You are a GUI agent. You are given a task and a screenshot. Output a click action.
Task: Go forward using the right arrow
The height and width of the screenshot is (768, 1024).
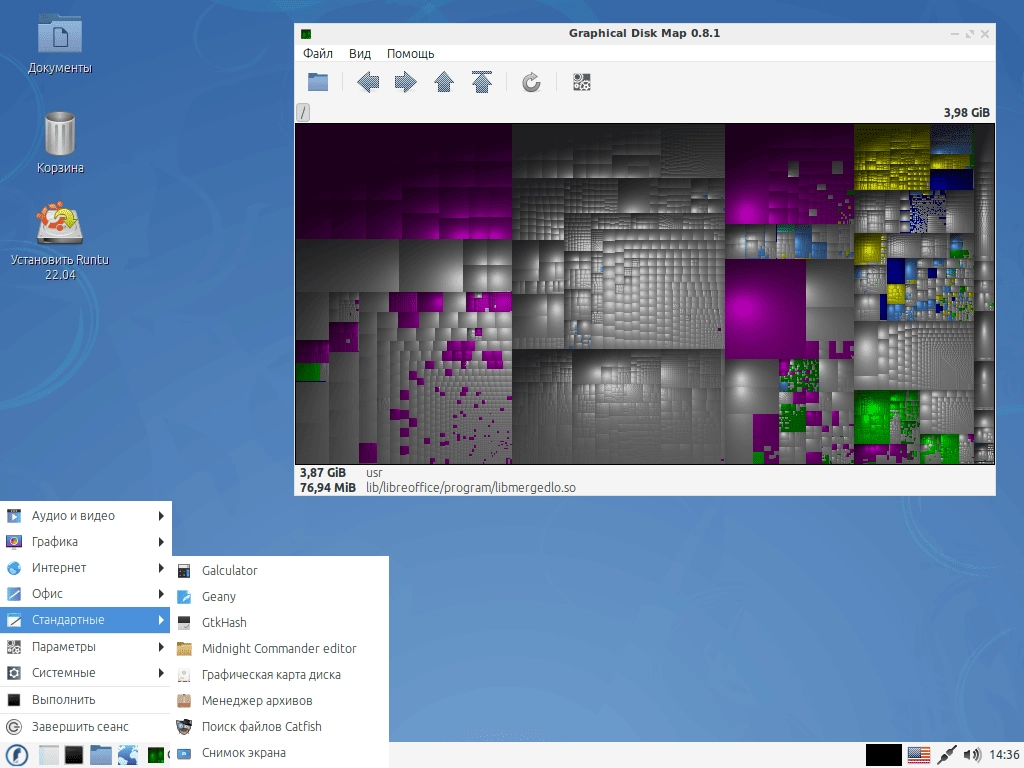[406, 82]
